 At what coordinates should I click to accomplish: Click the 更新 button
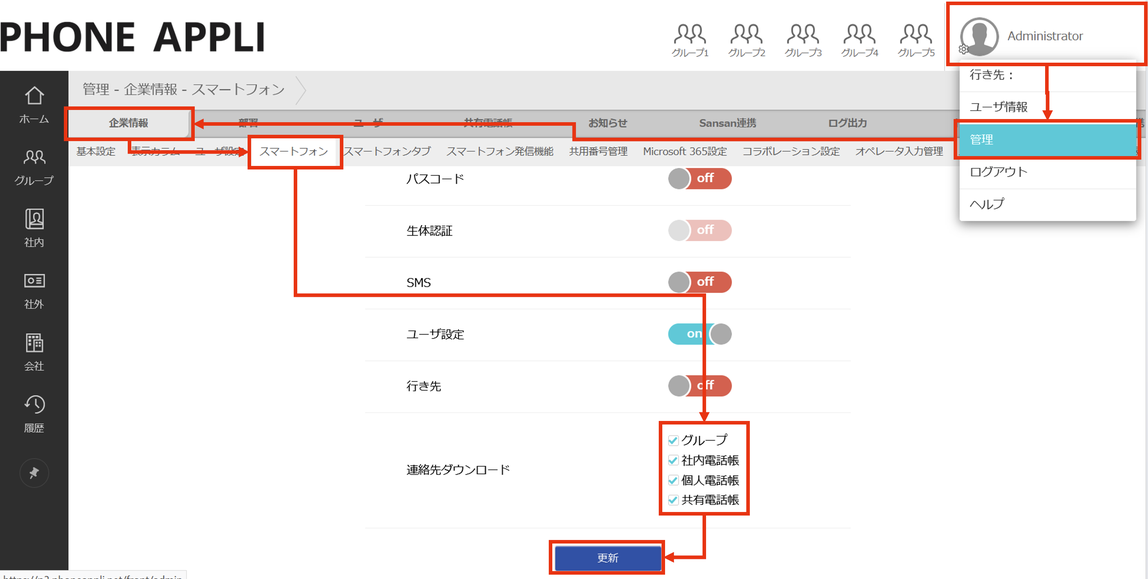(x=608, y=558)
